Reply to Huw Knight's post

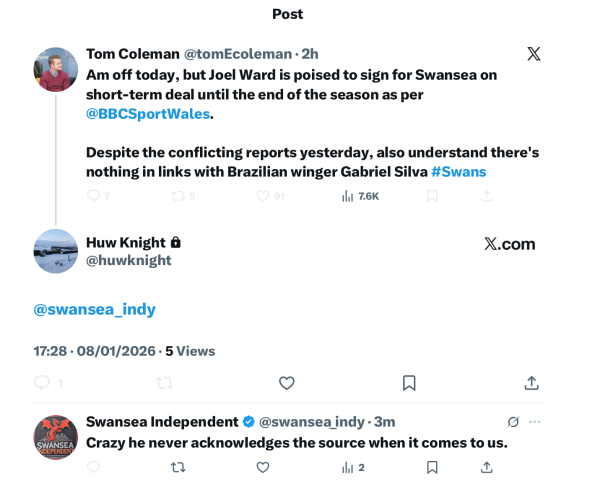[x=42, y=383]
